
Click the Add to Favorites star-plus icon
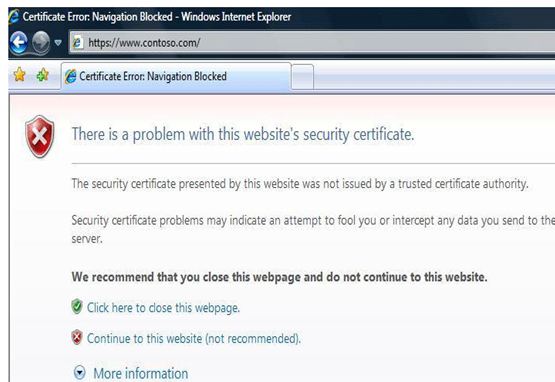tap(42, 75)
